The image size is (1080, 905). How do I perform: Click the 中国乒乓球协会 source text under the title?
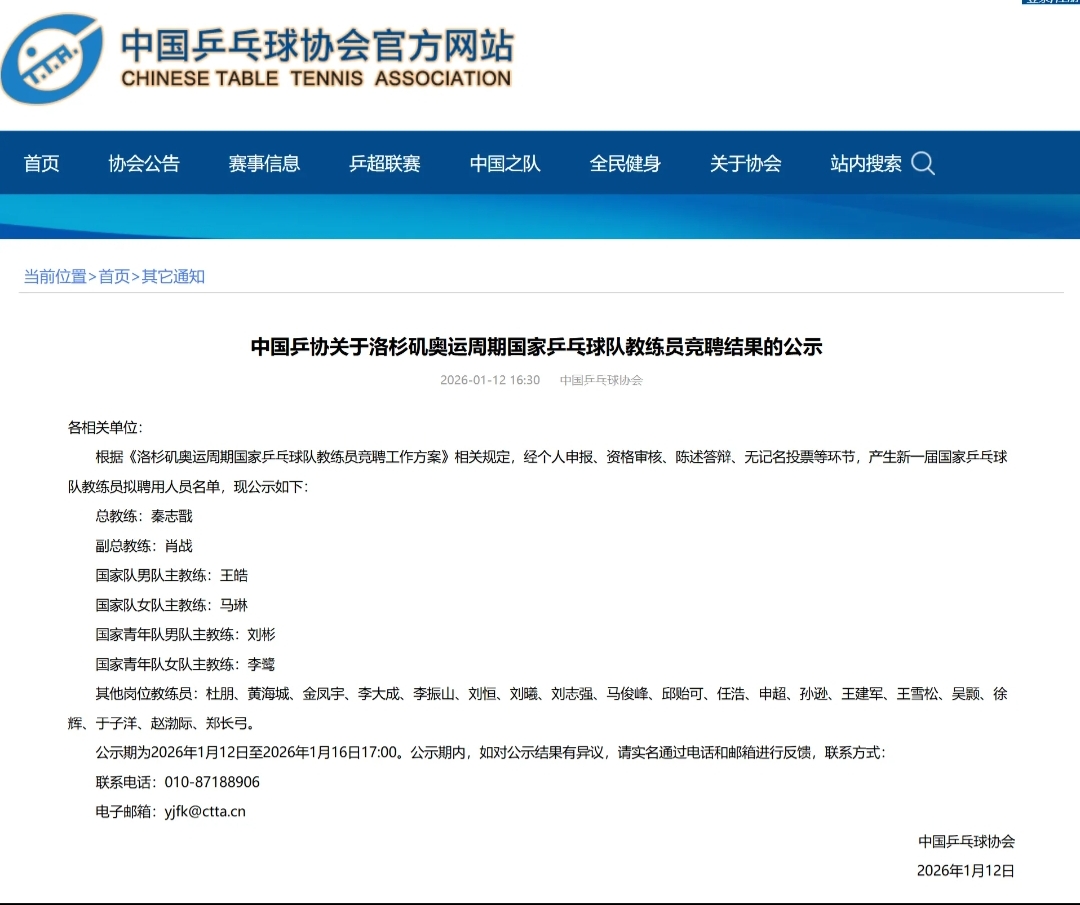coord(601,379)
